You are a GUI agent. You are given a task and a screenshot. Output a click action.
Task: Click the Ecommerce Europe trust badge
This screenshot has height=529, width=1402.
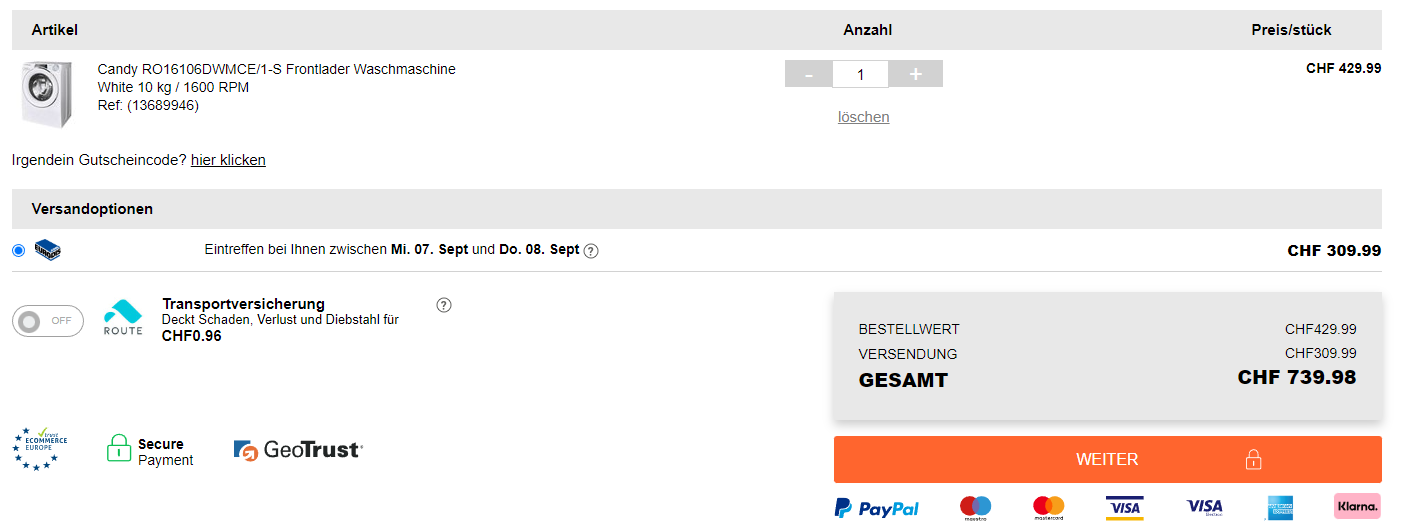coord(40,449)
